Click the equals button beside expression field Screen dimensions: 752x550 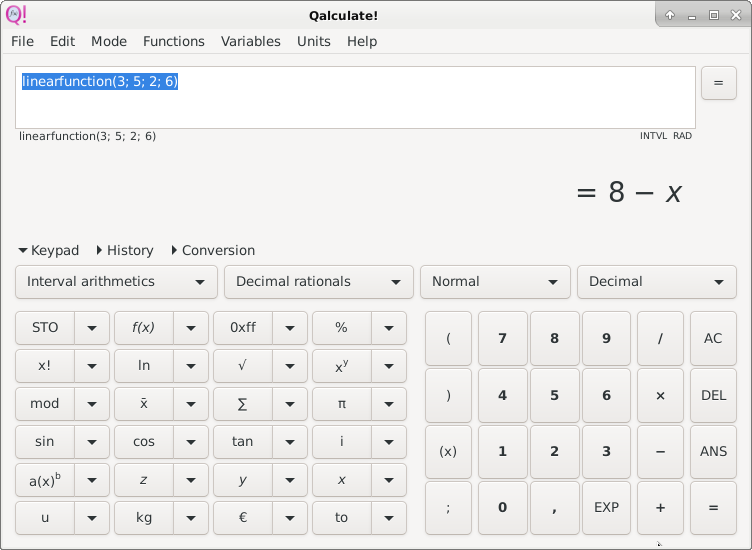tap(718, 83)
